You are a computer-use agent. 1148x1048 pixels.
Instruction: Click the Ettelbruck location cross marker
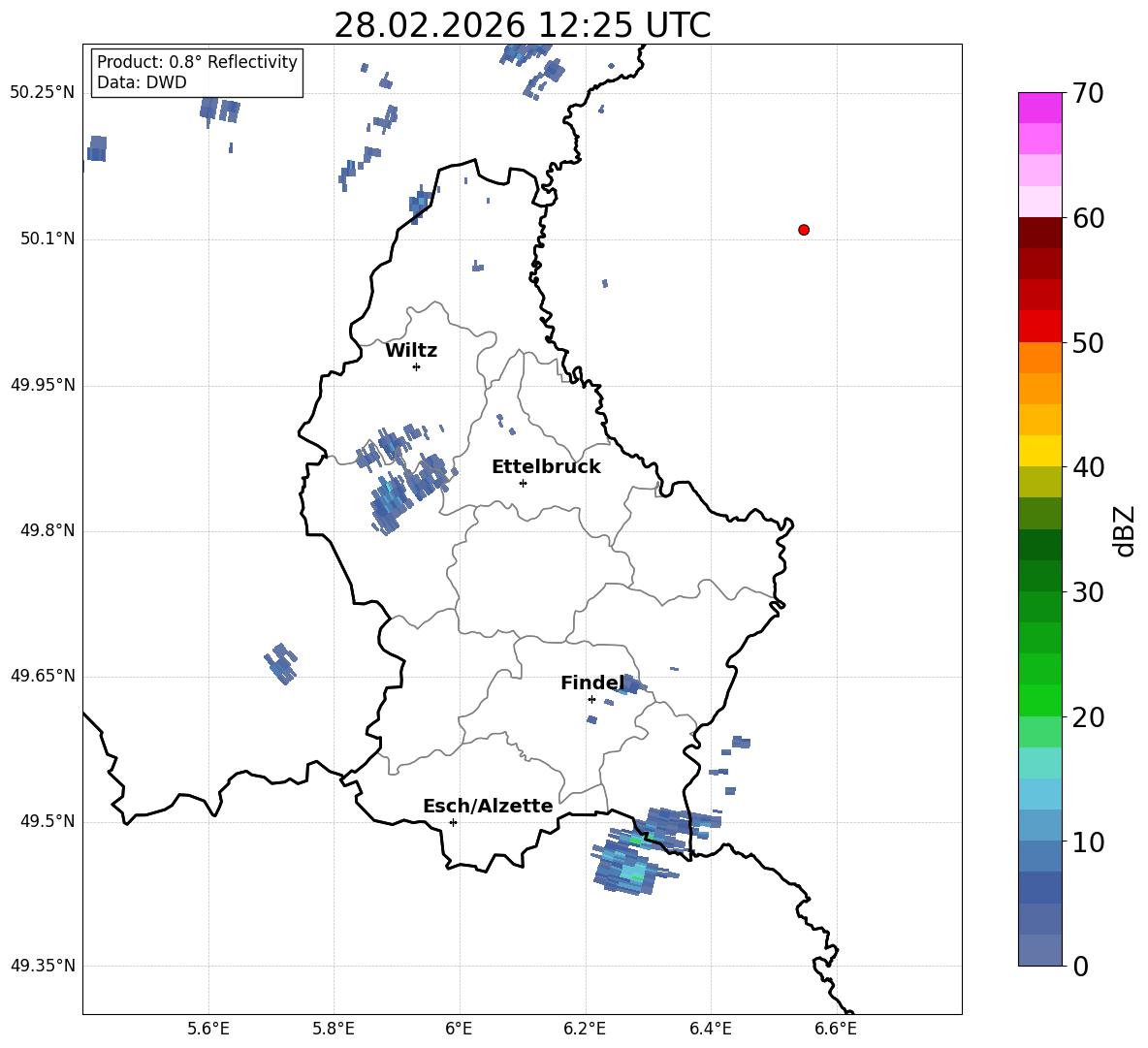(x=523, y=483)
